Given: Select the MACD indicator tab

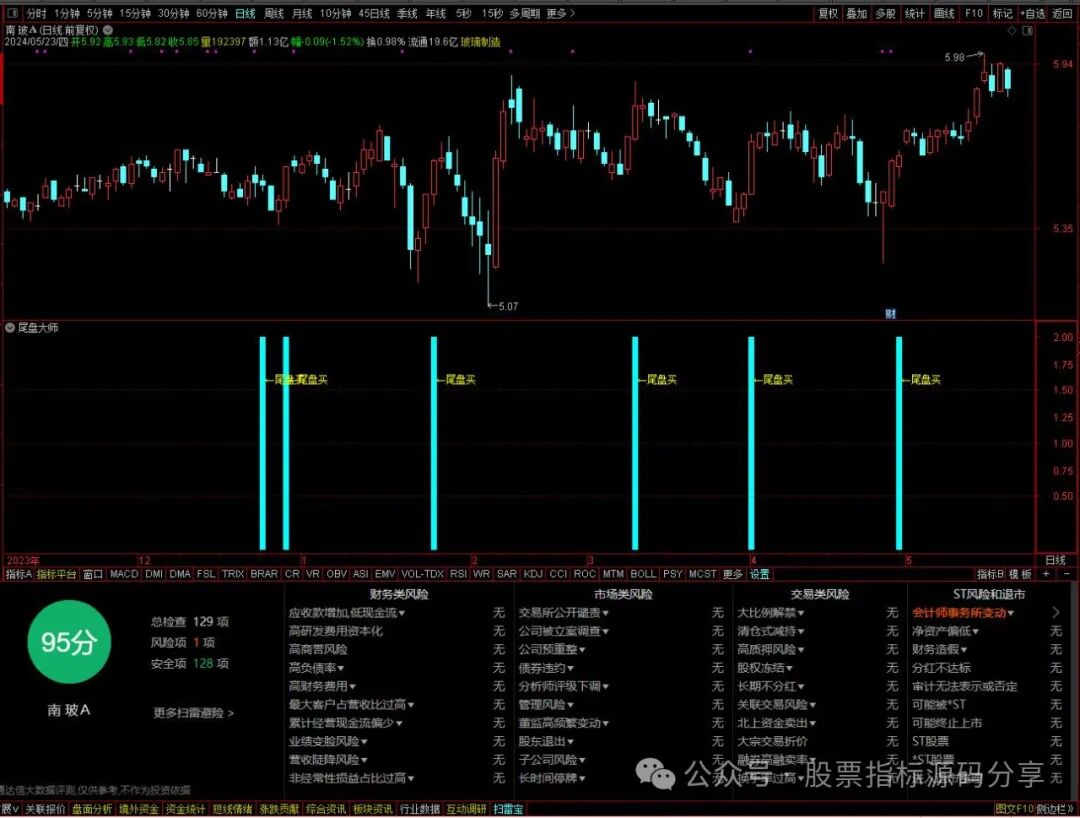Looking at the screenshot, I should (124, 574).
